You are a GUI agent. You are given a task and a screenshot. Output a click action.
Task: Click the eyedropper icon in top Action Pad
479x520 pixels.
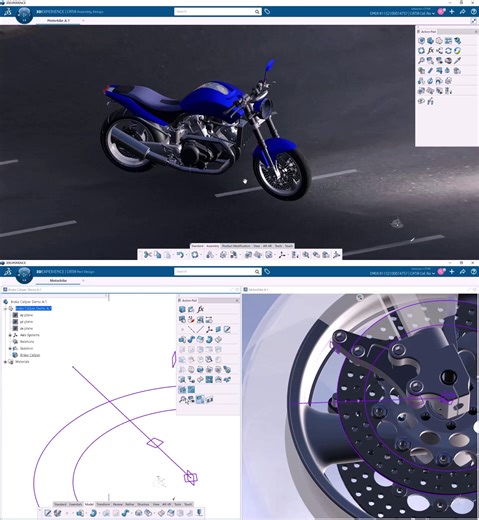(457, 61)
